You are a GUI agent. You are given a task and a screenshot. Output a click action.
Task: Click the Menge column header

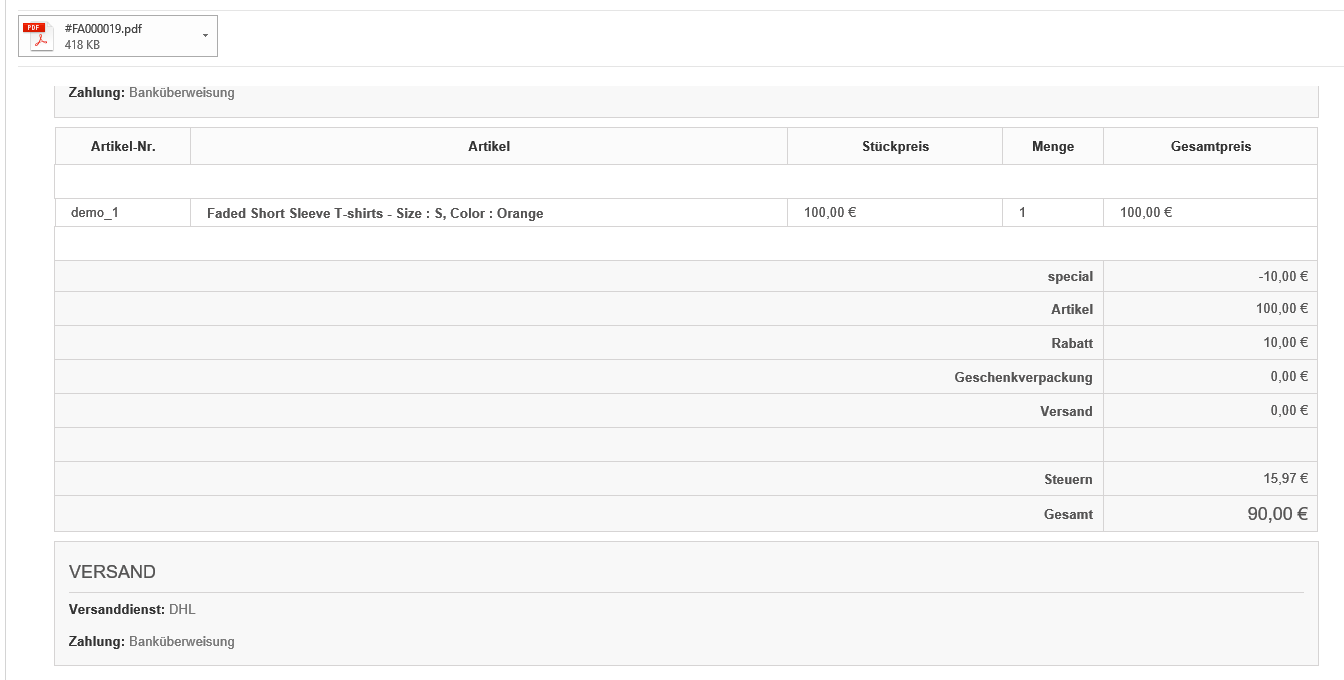(x=1053, y=146)
